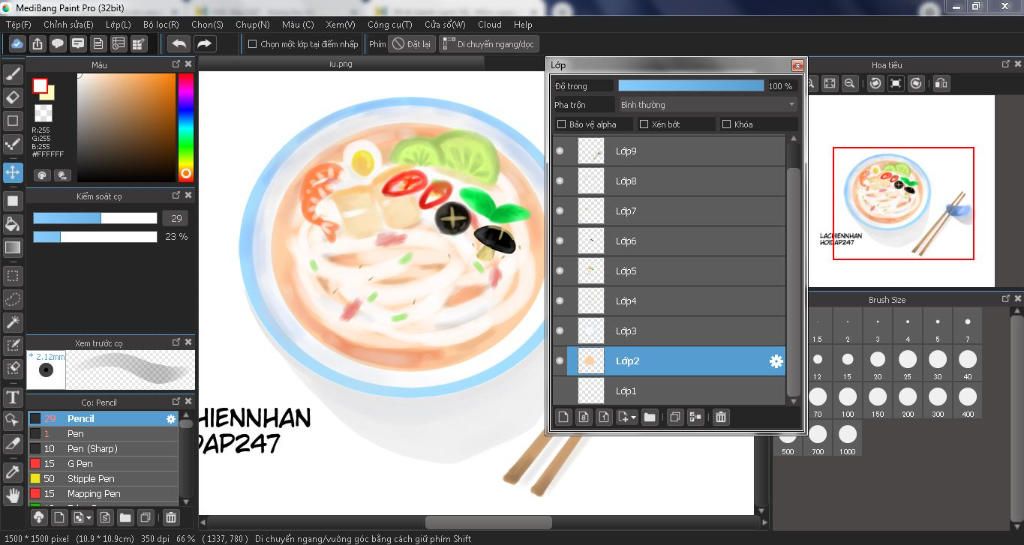Undock the Màu color panel
This screenshot has width=1024, height=545.
tap(176, 64)
